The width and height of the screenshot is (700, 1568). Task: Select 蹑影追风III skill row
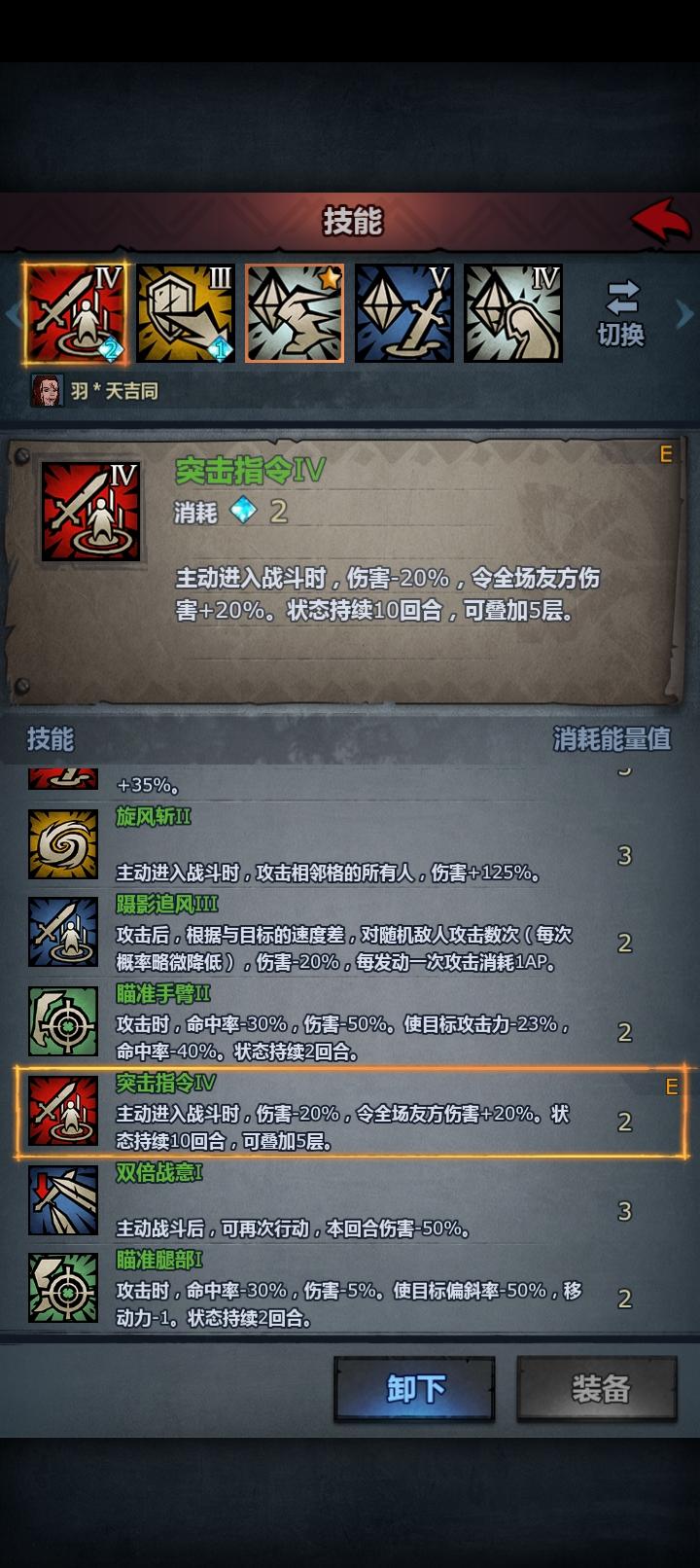(x=350, y=933)
